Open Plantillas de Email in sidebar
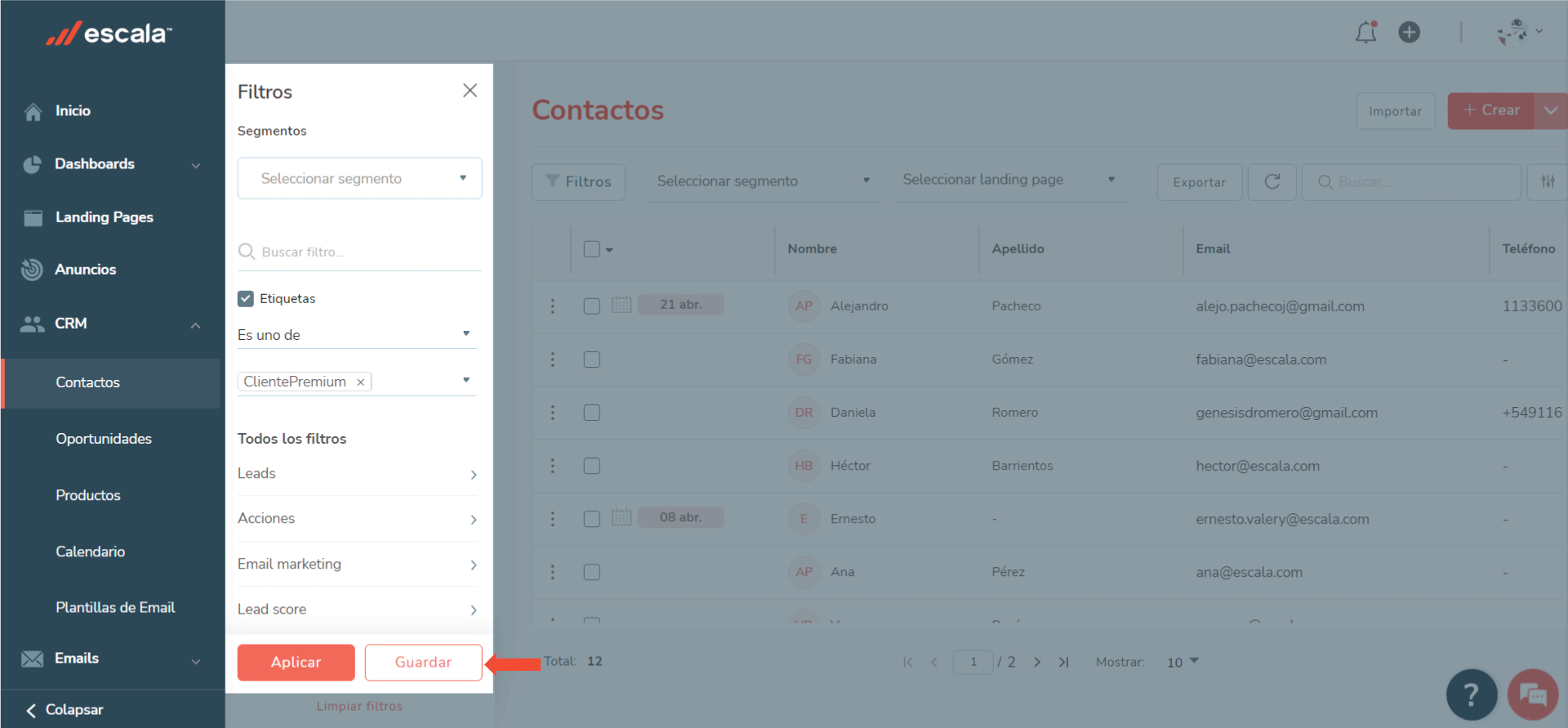The width and height of the screenshot is (1568, 728). click(115, 607)
